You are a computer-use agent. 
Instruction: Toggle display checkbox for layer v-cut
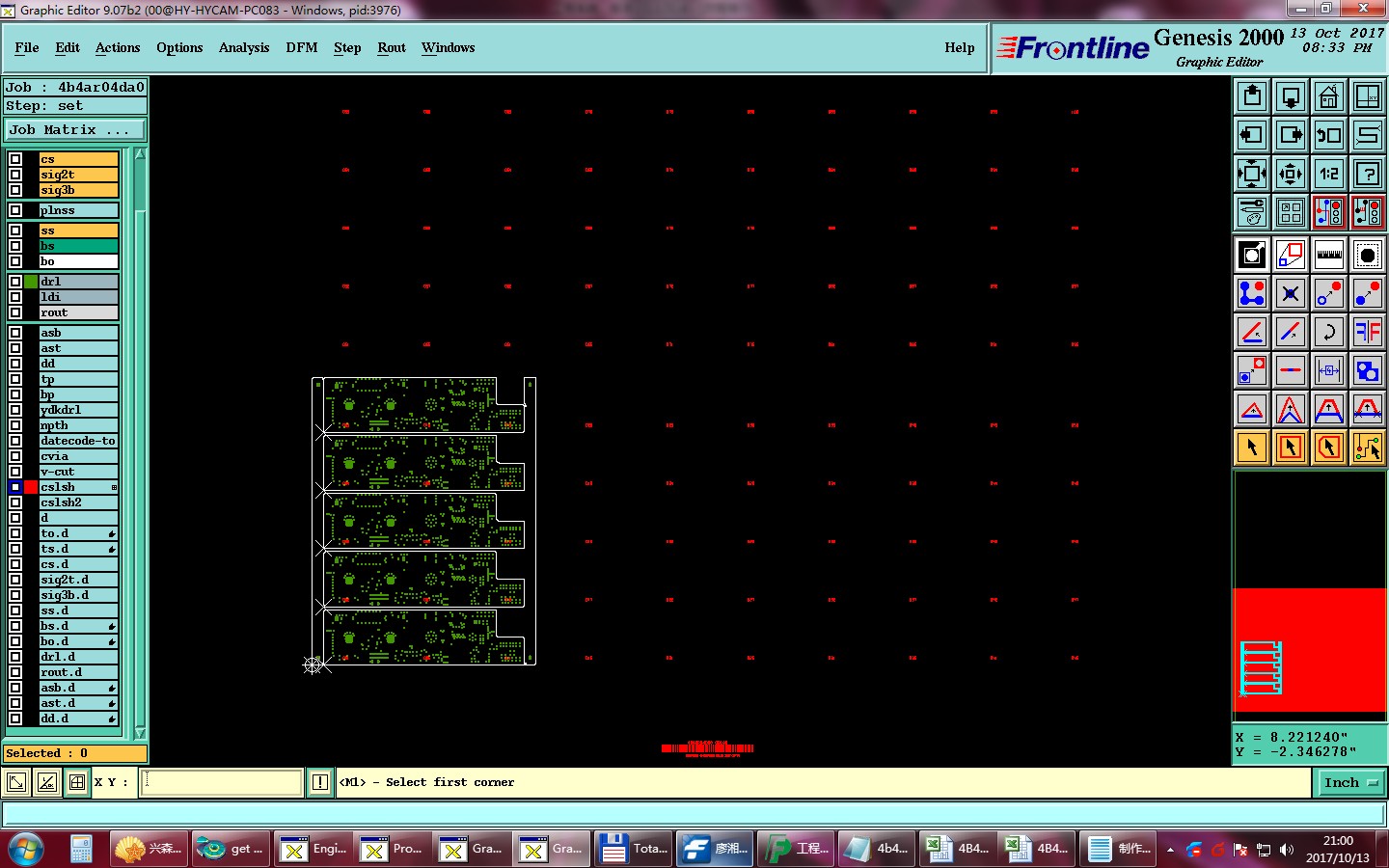[x=15, y=472]
